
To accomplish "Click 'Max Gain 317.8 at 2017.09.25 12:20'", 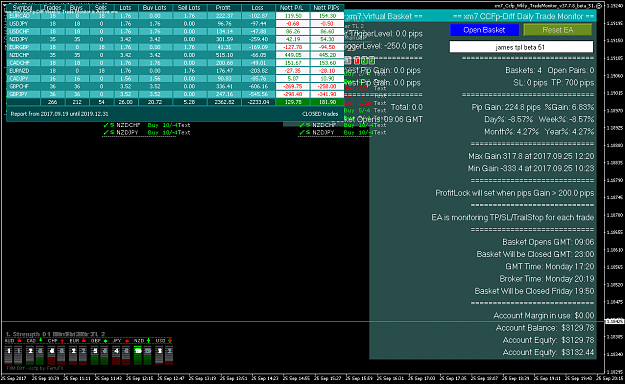I will 531,156.
